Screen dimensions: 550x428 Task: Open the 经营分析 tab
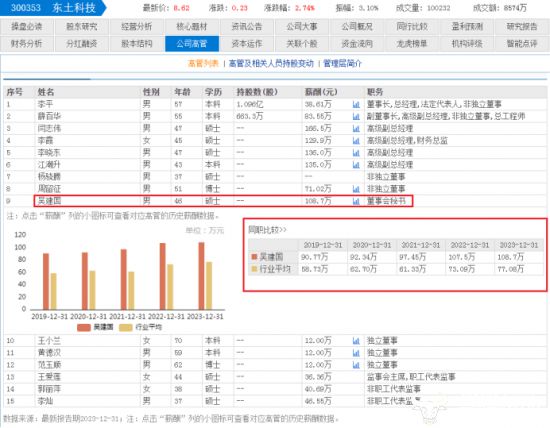[137, 26]
